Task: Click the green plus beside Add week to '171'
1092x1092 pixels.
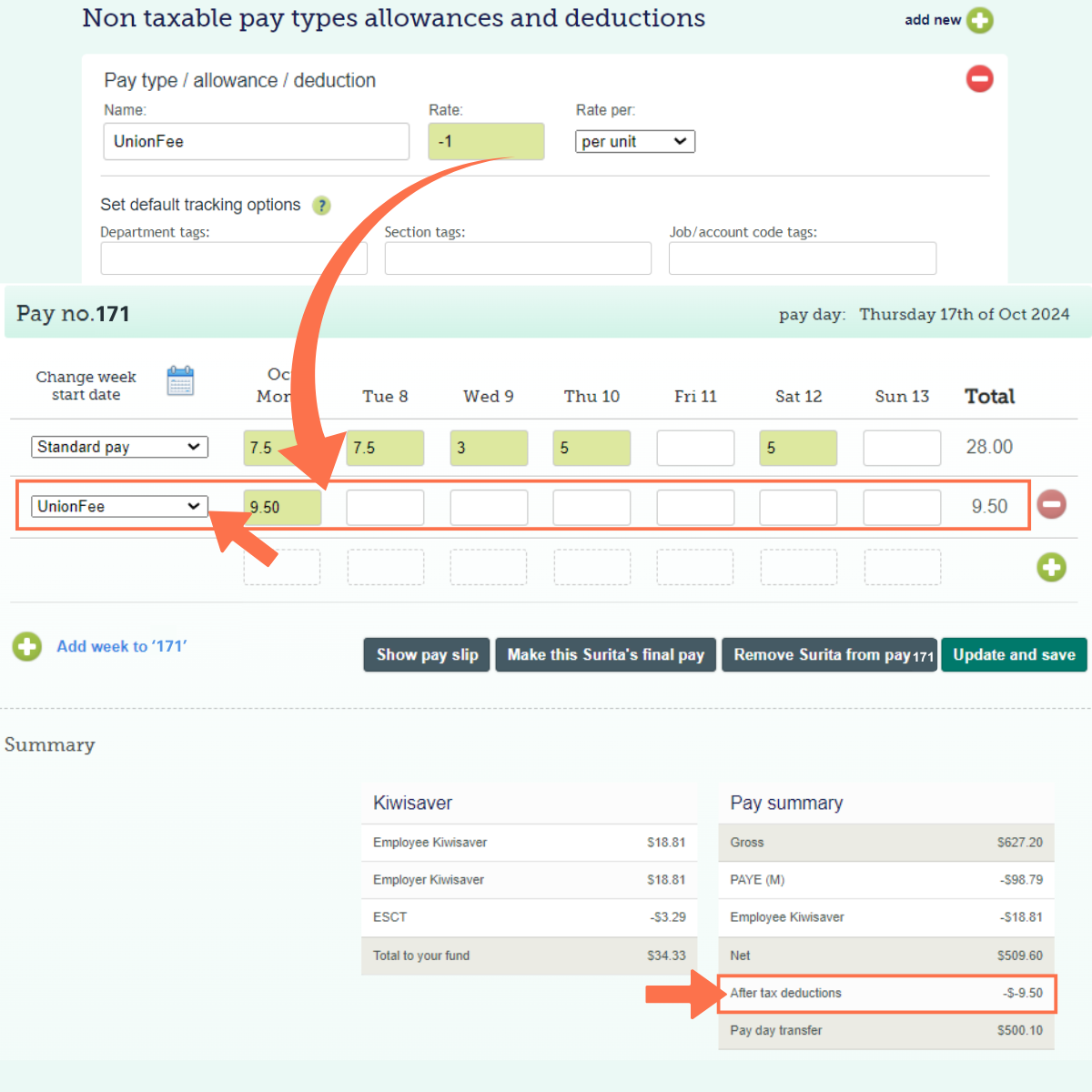Action: [x=26, y=646]
